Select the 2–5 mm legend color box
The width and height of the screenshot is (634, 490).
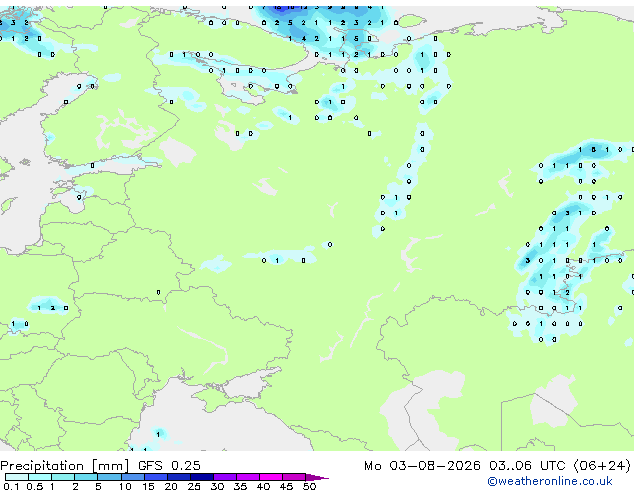pos(86,477)
